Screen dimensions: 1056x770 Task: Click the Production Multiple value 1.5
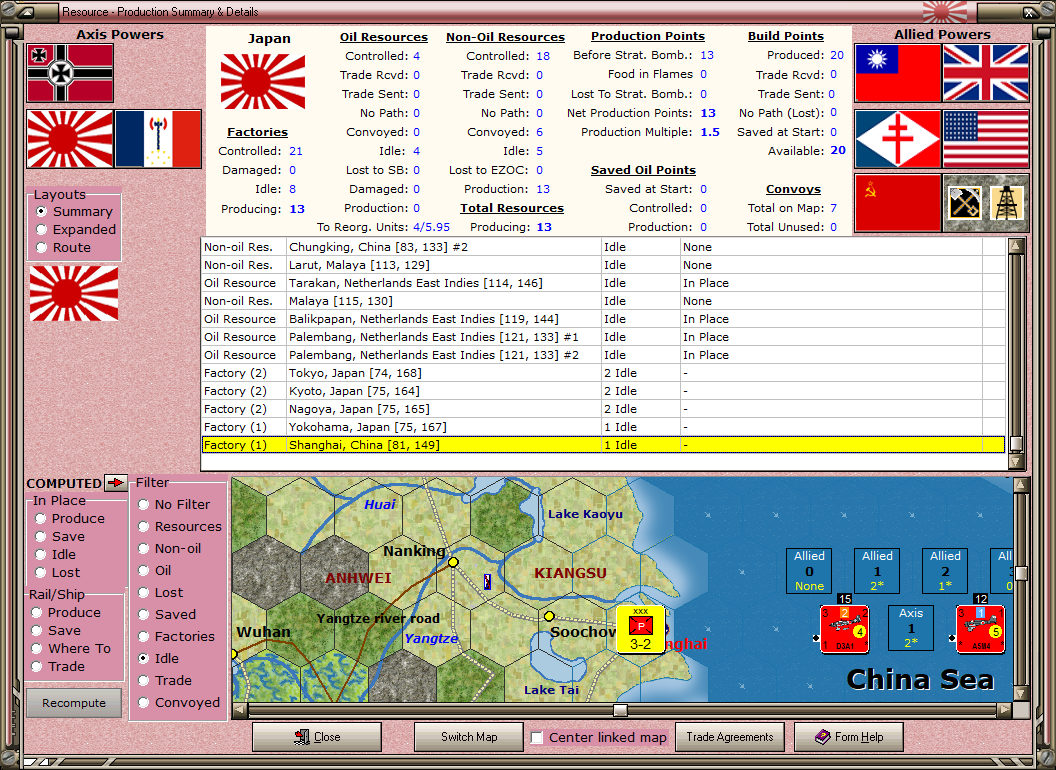coord(710,132)
